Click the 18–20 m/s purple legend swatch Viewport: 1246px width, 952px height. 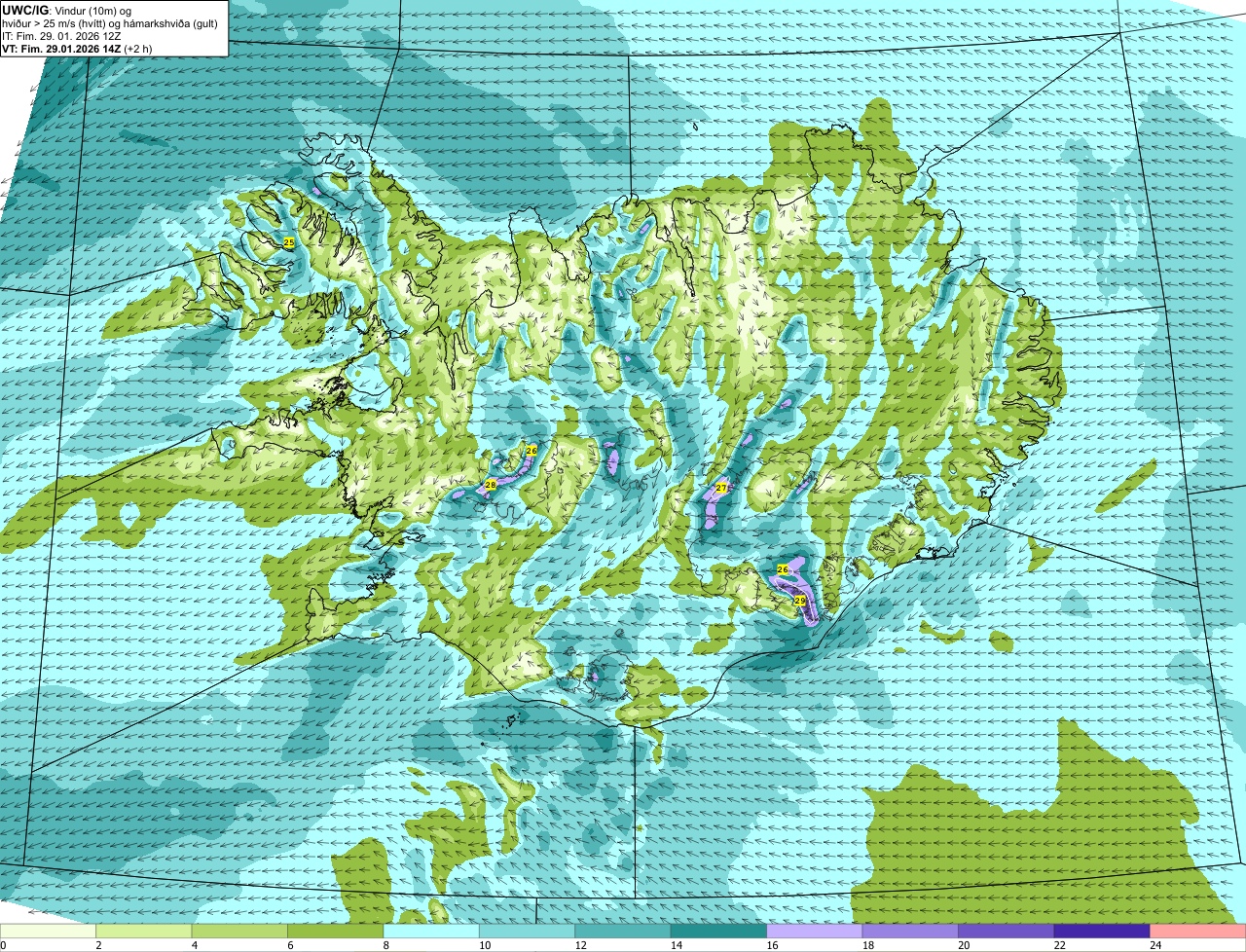[911, 931]
